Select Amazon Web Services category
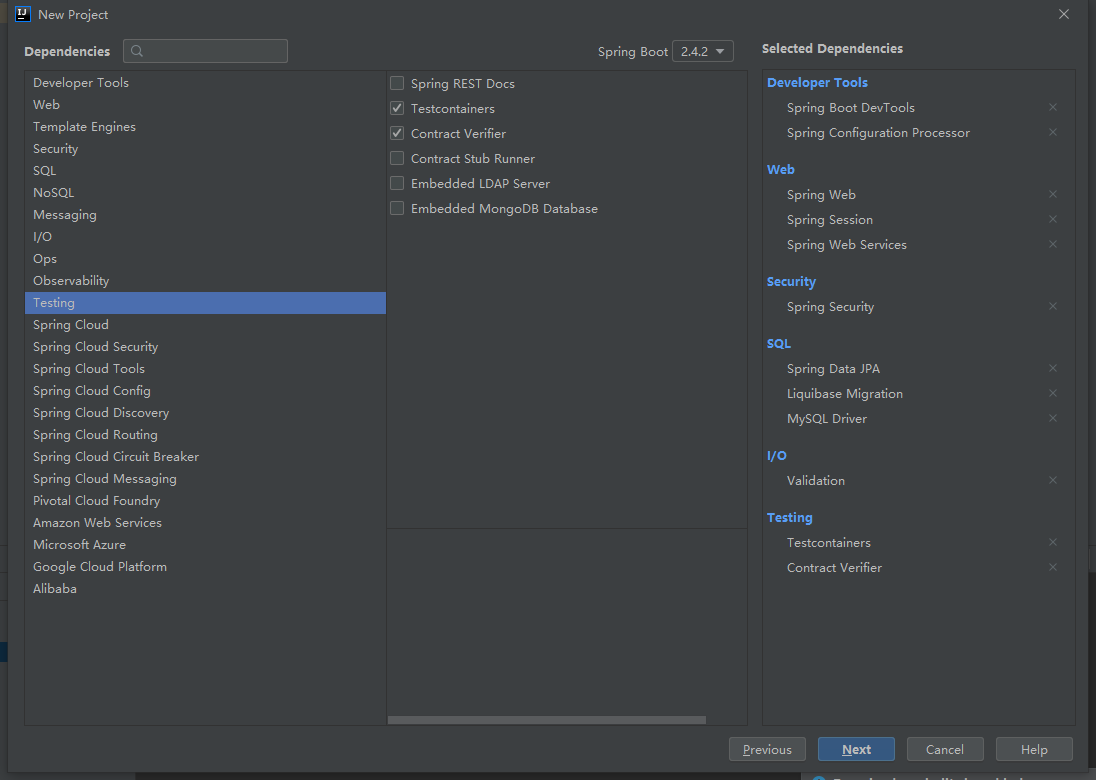Screen dimensions: 1096x780 click(x=205, y=523)
